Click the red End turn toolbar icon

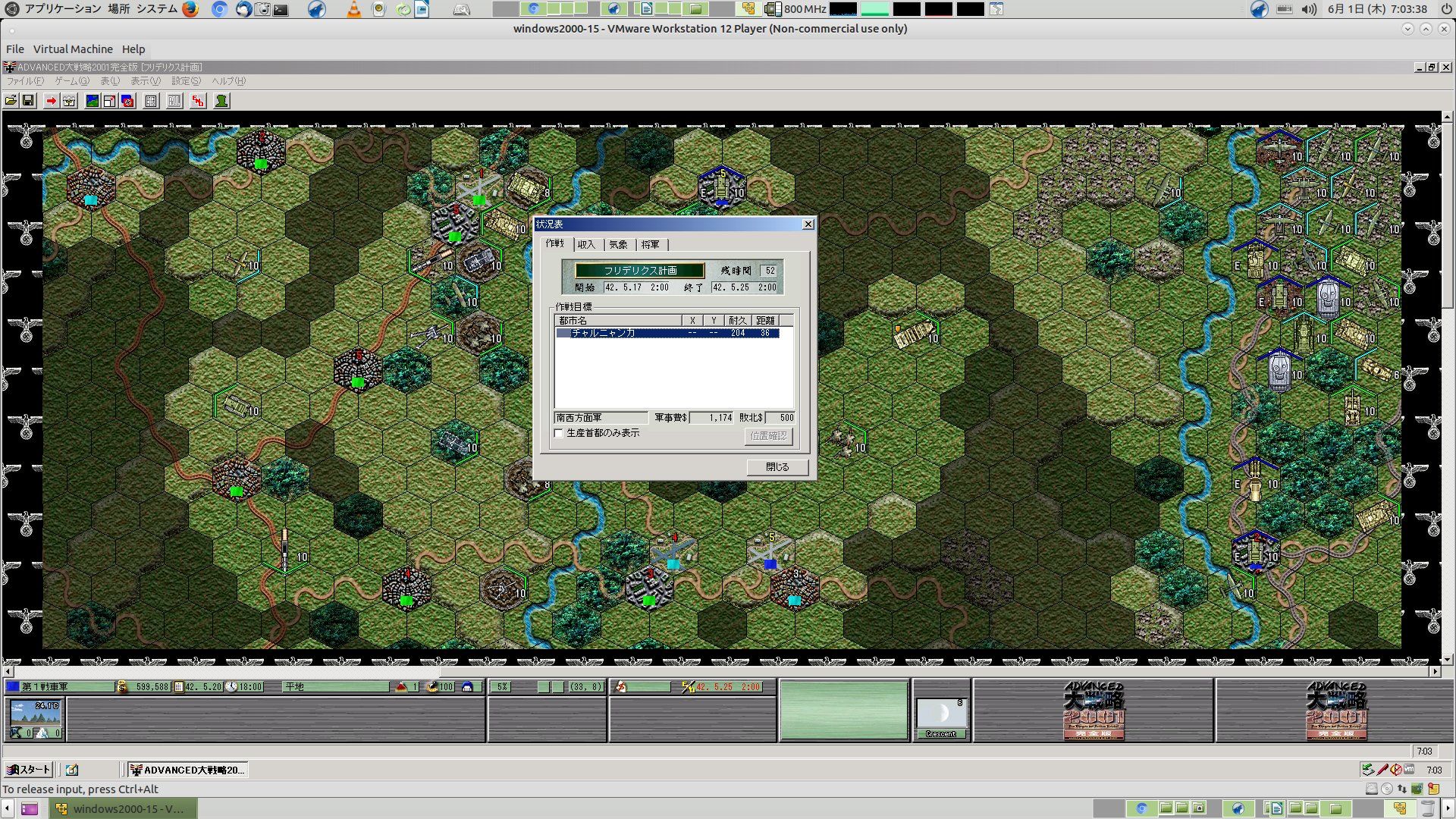tap(198, 101)
